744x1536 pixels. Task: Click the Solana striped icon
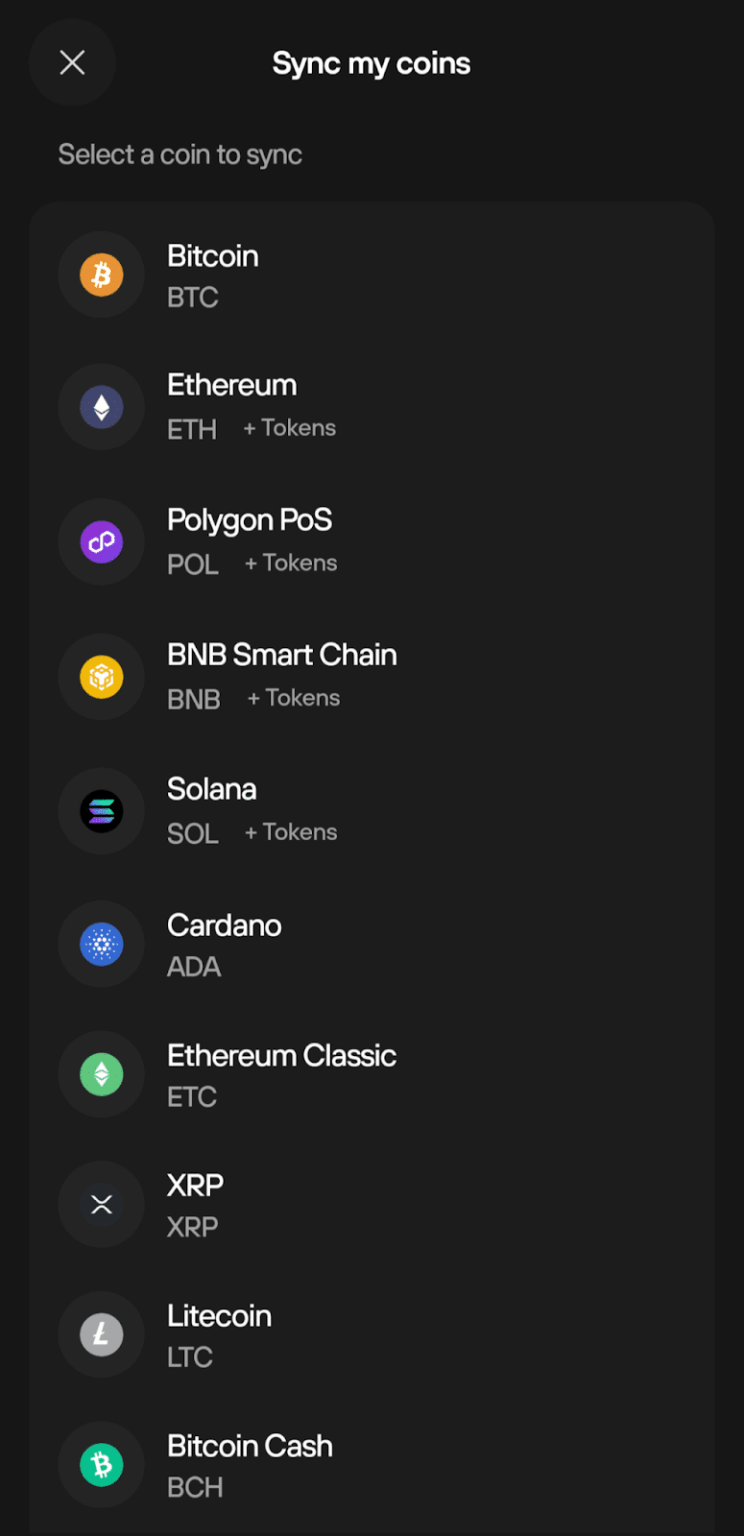tap(101, 811)
